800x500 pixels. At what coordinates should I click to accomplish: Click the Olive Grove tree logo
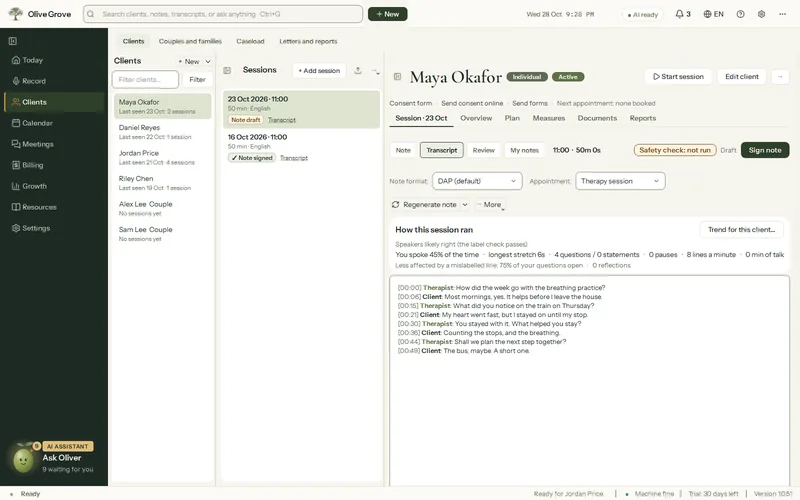point(16,14)
